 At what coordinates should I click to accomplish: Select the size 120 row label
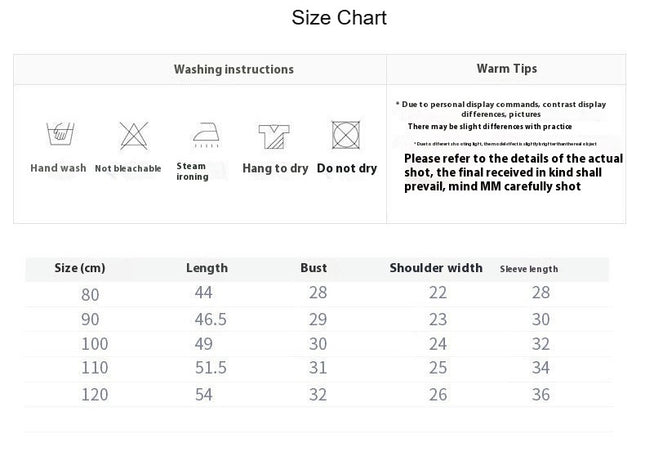(95, 395)
